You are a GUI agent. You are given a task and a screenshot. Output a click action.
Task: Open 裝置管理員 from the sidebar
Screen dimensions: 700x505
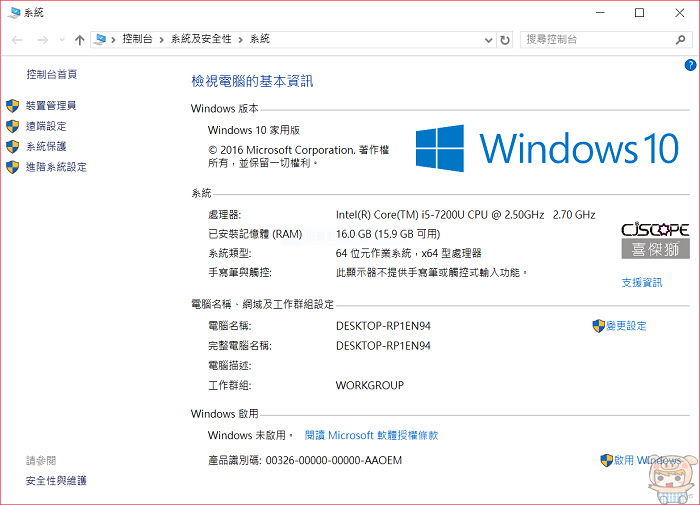[51, 106]
